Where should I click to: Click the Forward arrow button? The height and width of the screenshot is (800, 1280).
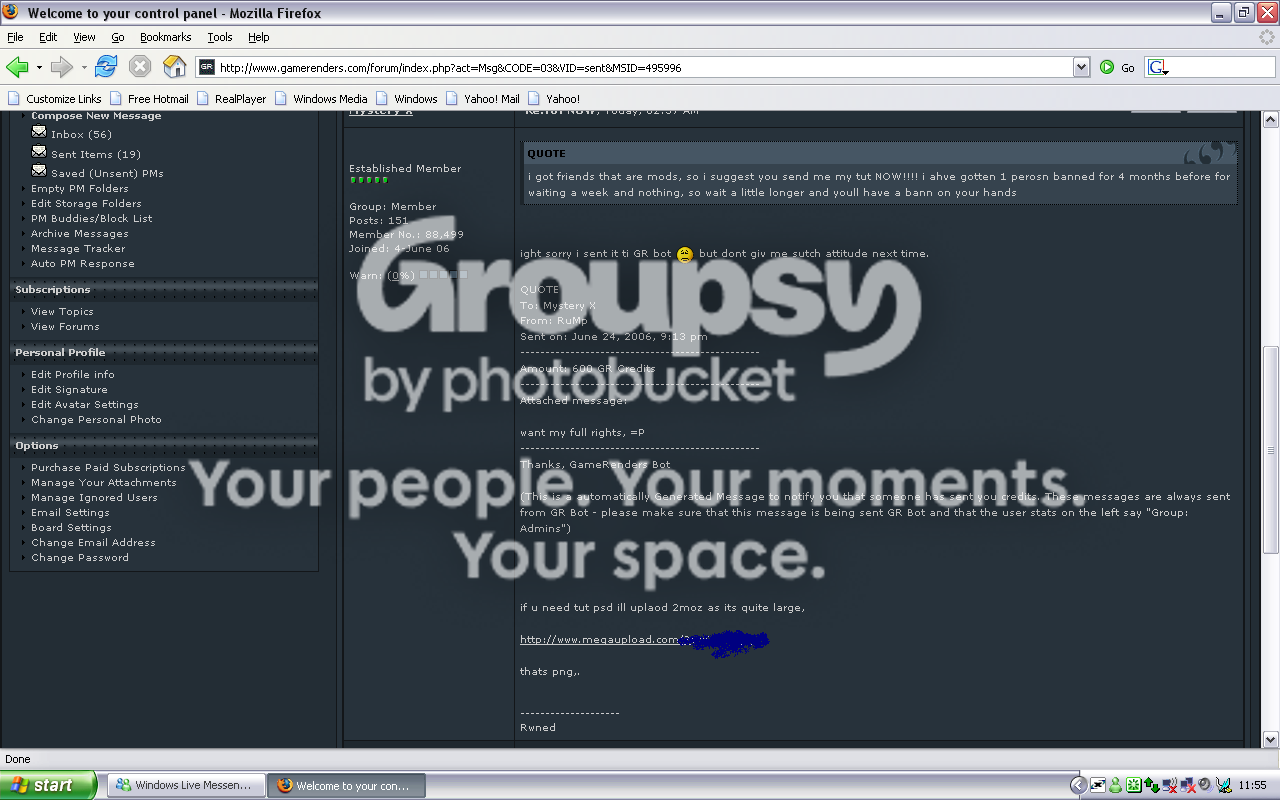point(62,67)
